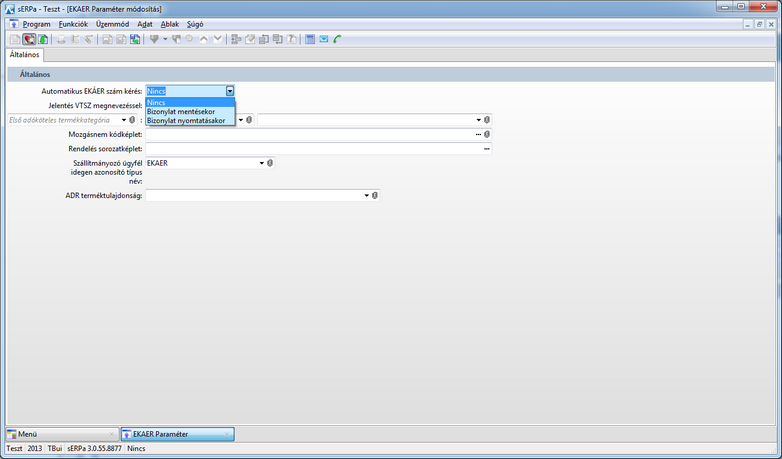
Task: Click the tree structure toolbar icon
Action: point(236,39)
